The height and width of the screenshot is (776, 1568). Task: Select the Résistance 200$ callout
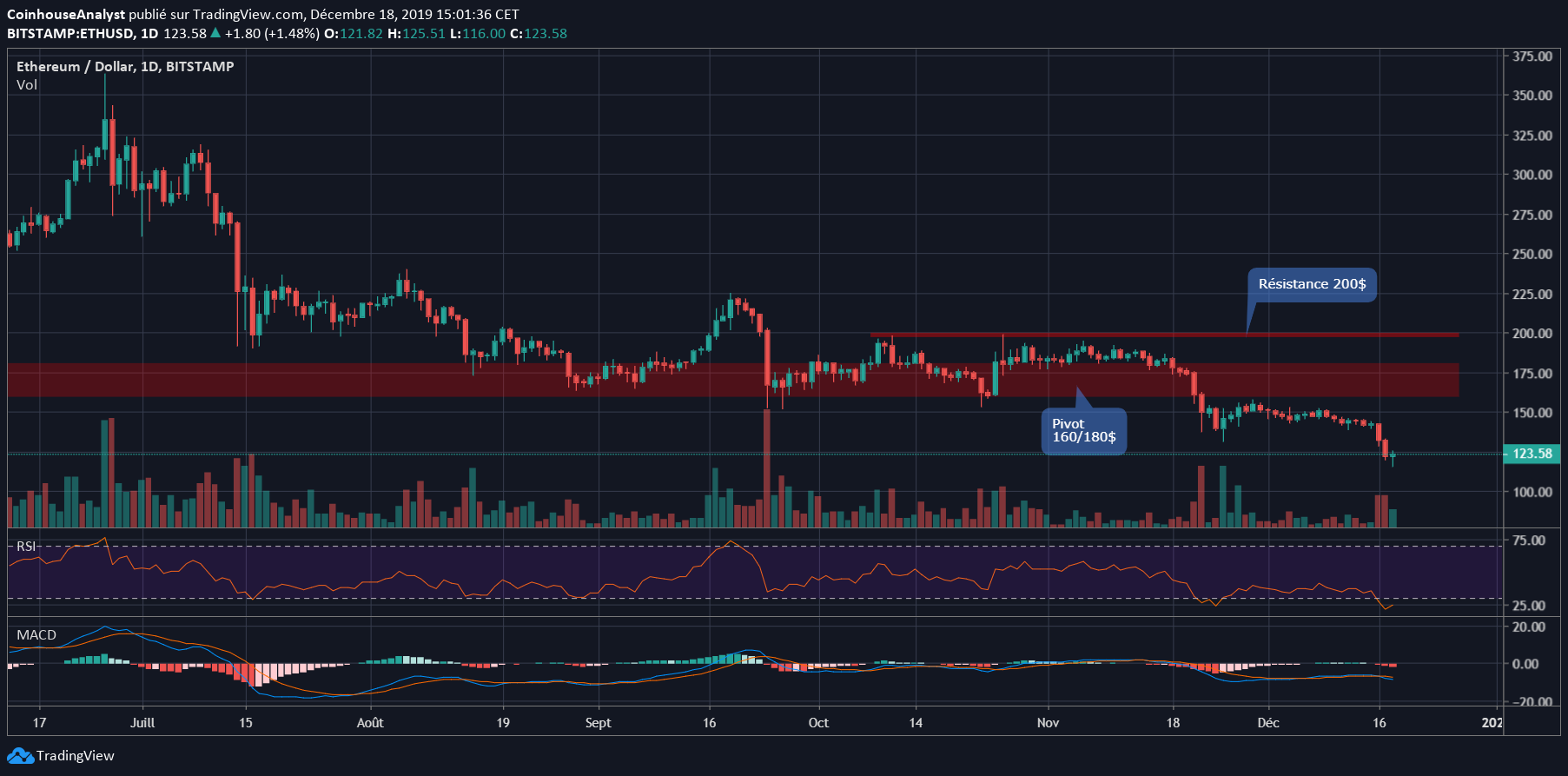1312,285
